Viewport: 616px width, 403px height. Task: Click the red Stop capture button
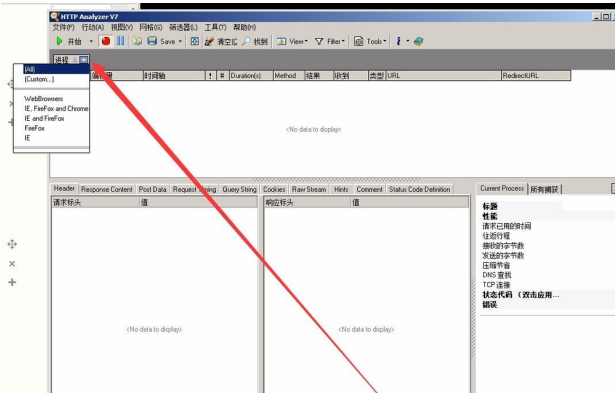point(106,41)
